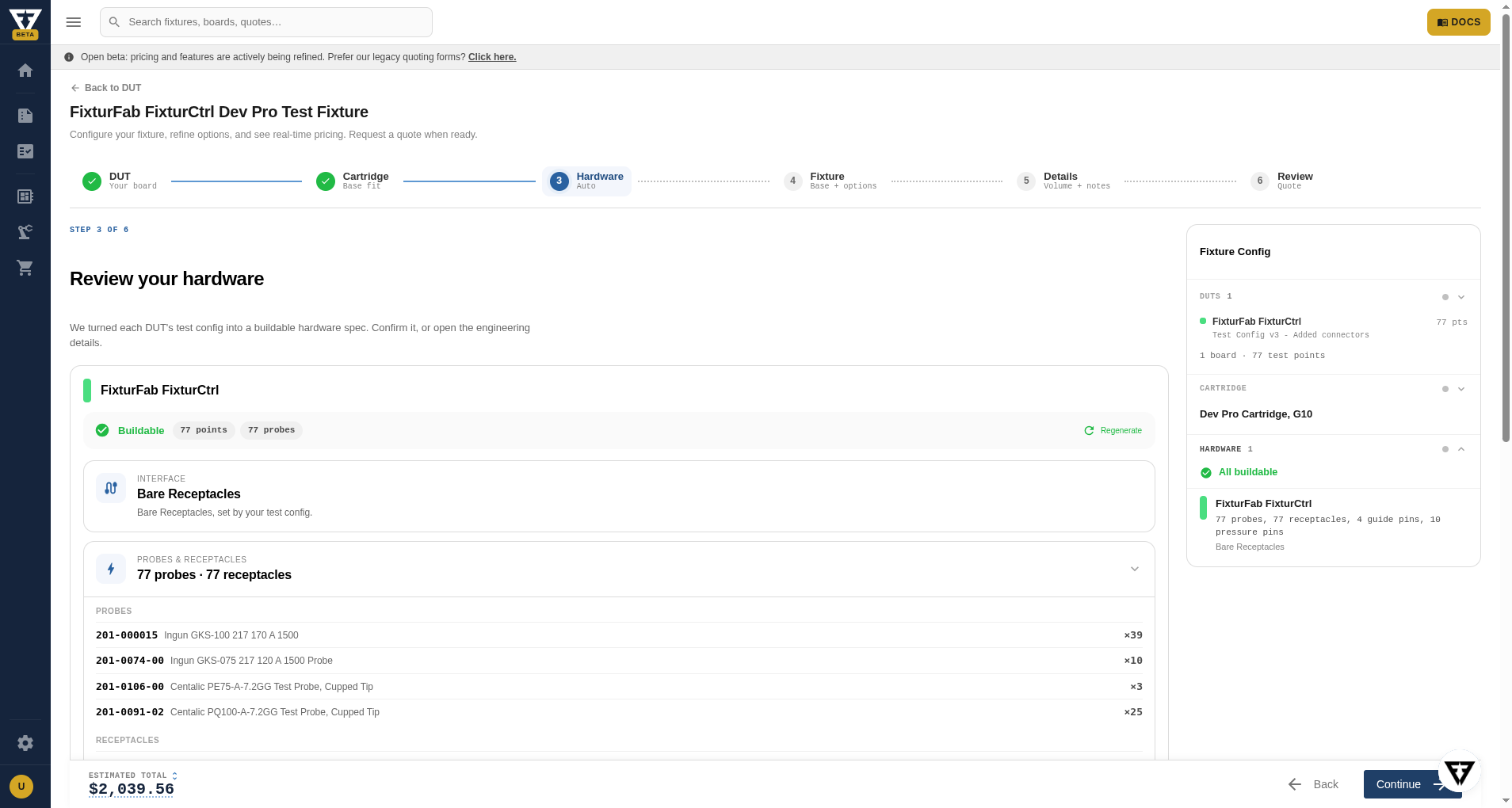
Task: Click the info icon in the beta banner
Action: coord(69,57)
